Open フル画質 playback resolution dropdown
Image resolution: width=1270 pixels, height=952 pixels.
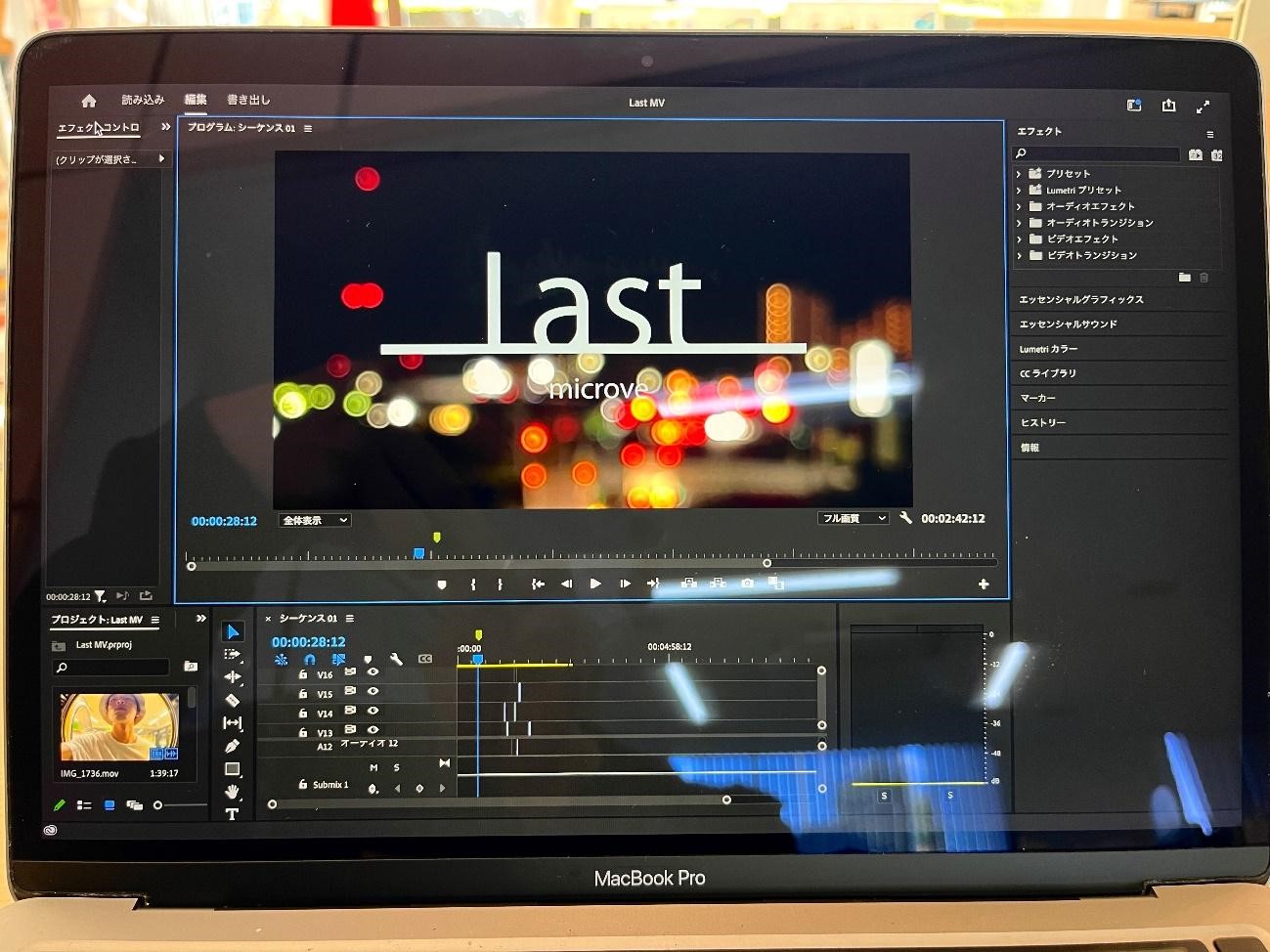[x=854, y=518]
